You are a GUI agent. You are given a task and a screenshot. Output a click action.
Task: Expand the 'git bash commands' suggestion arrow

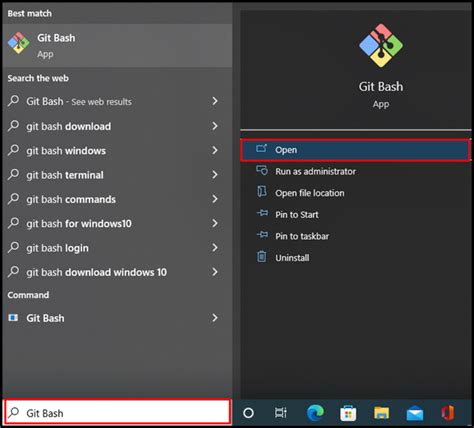click(x=215, y=199)
